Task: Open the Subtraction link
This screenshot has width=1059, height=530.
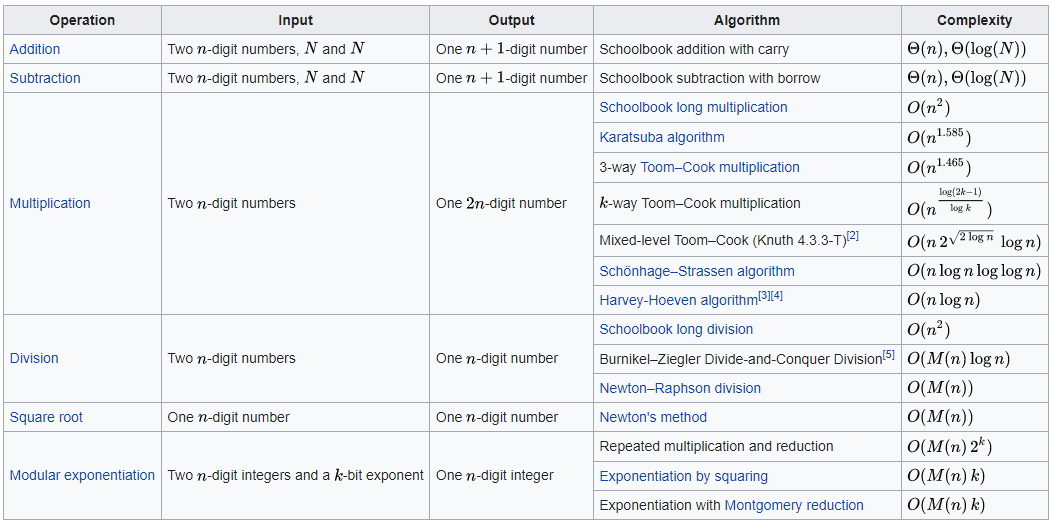Action: [x=45, y=78]
